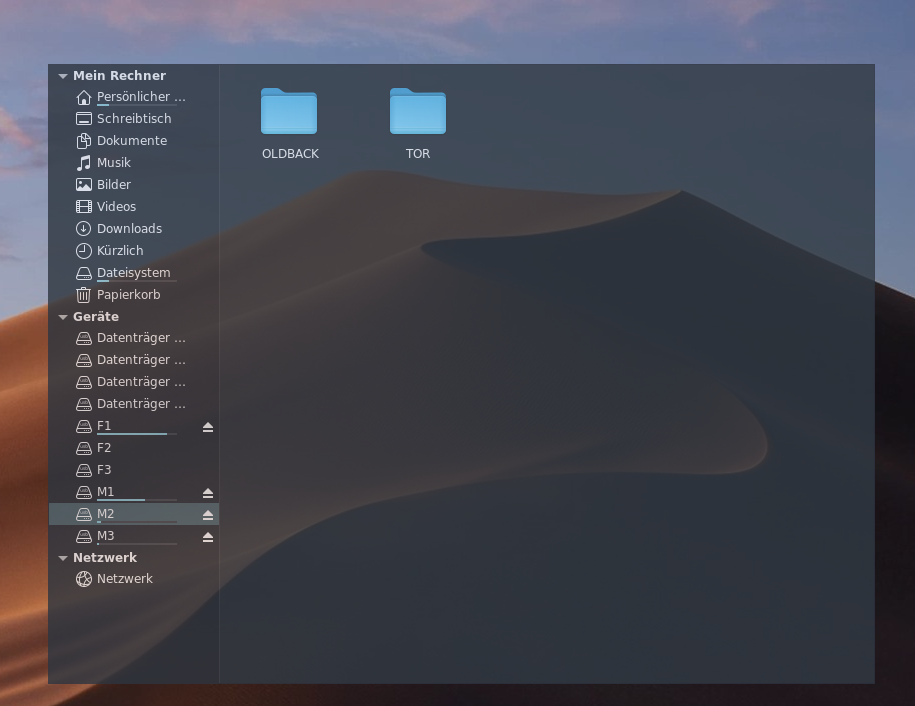
Task: Click the home icon for Persönlicher folder
Action: point(83,97)
